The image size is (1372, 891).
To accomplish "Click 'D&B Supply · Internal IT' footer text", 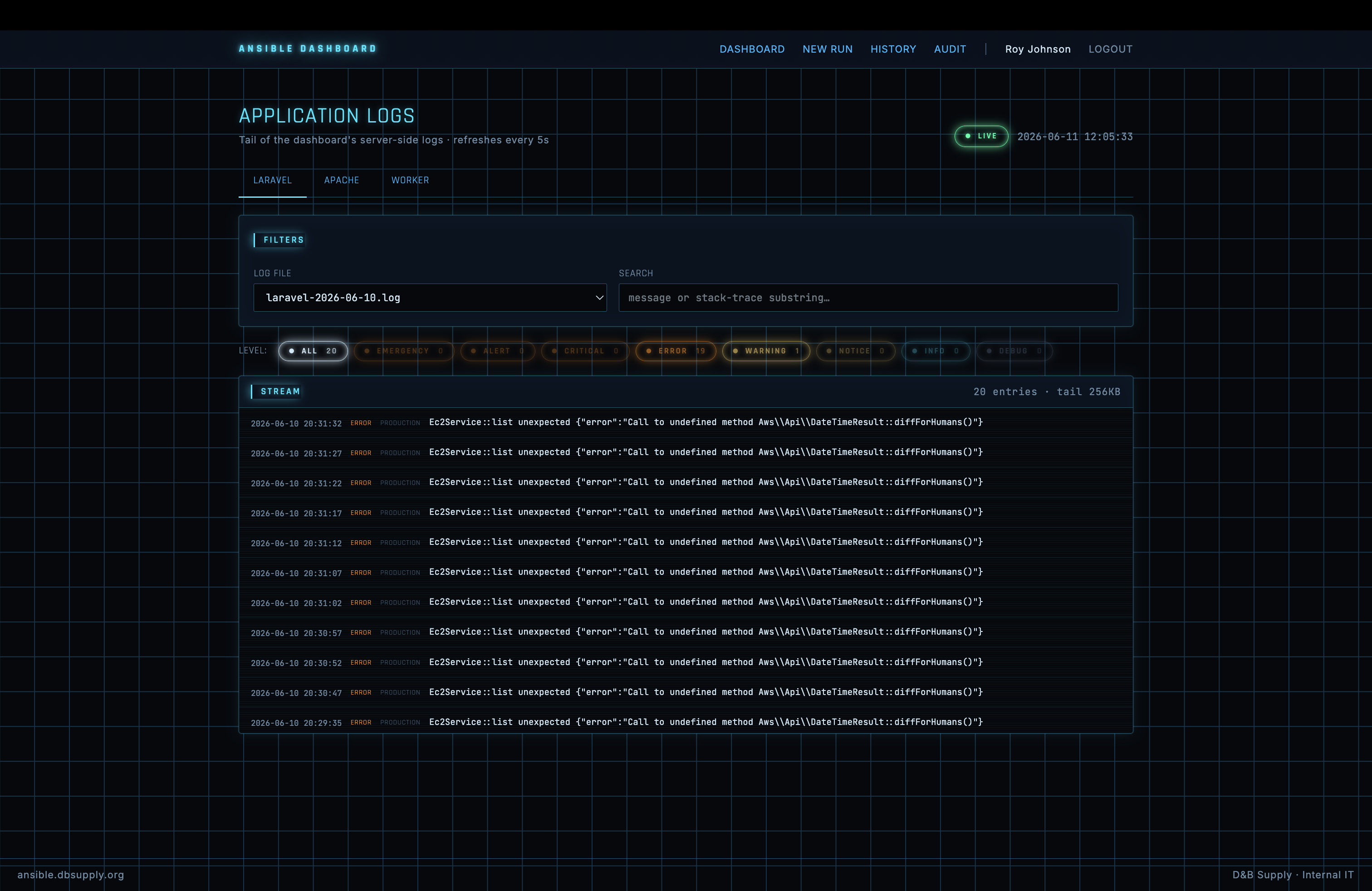I will pos(1293,874).
